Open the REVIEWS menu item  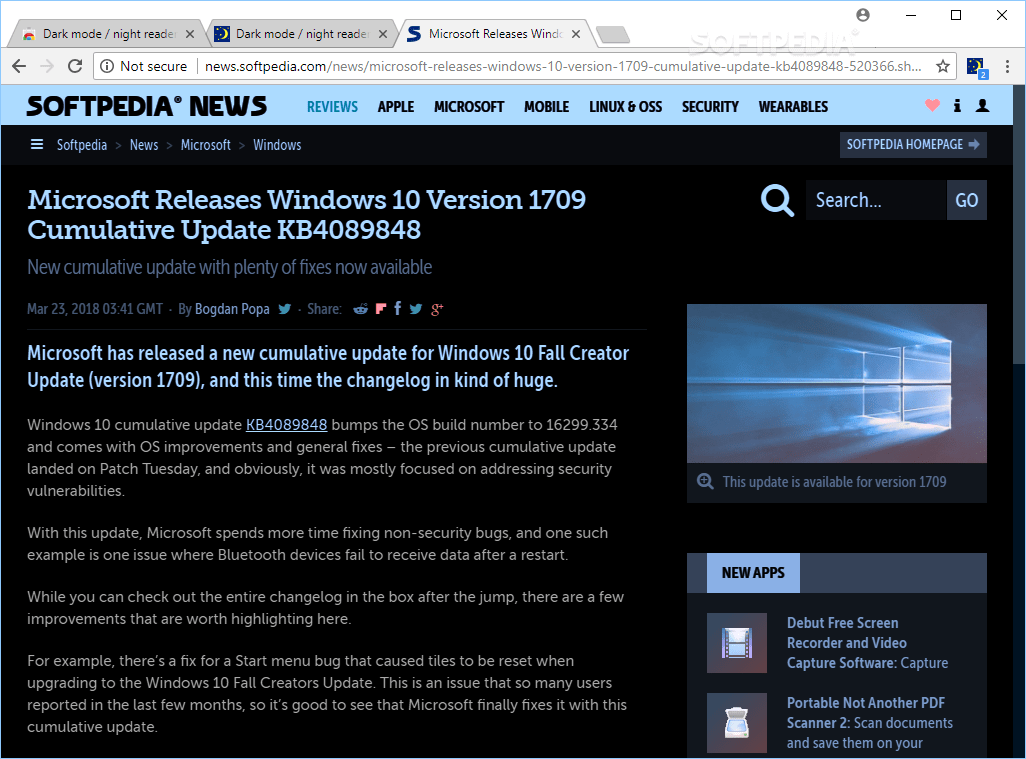[x=332, y=107]
